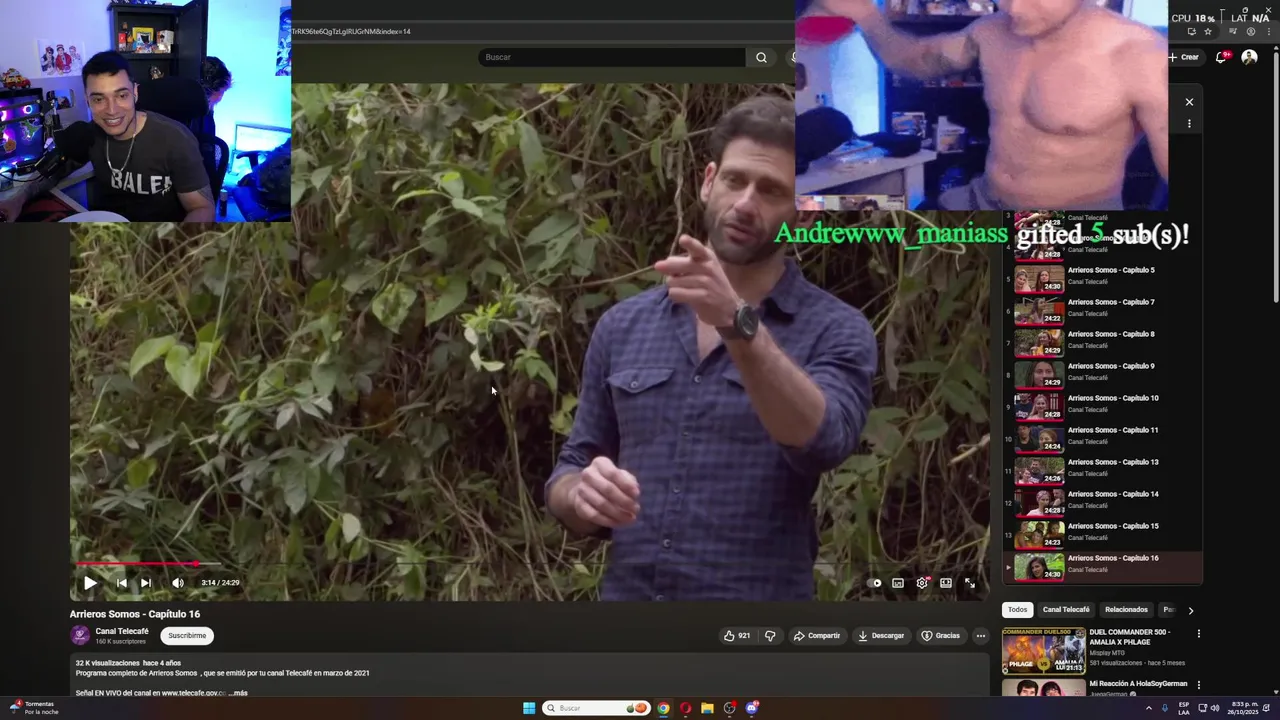This screenshot has width=1280, height=720.
Task: Click the Crear create button
Action: (1183, 57)
